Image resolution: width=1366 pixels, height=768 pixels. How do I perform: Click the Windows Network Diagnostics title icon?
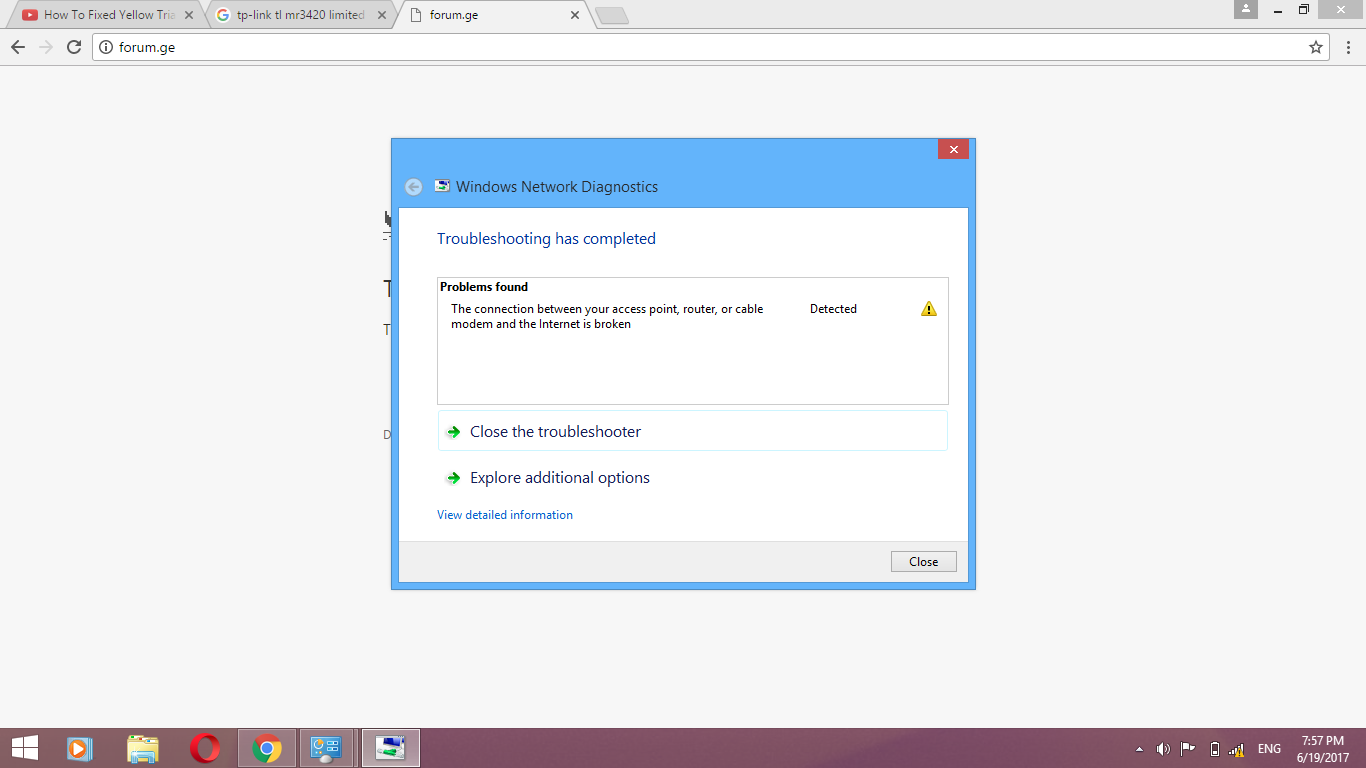442,186
